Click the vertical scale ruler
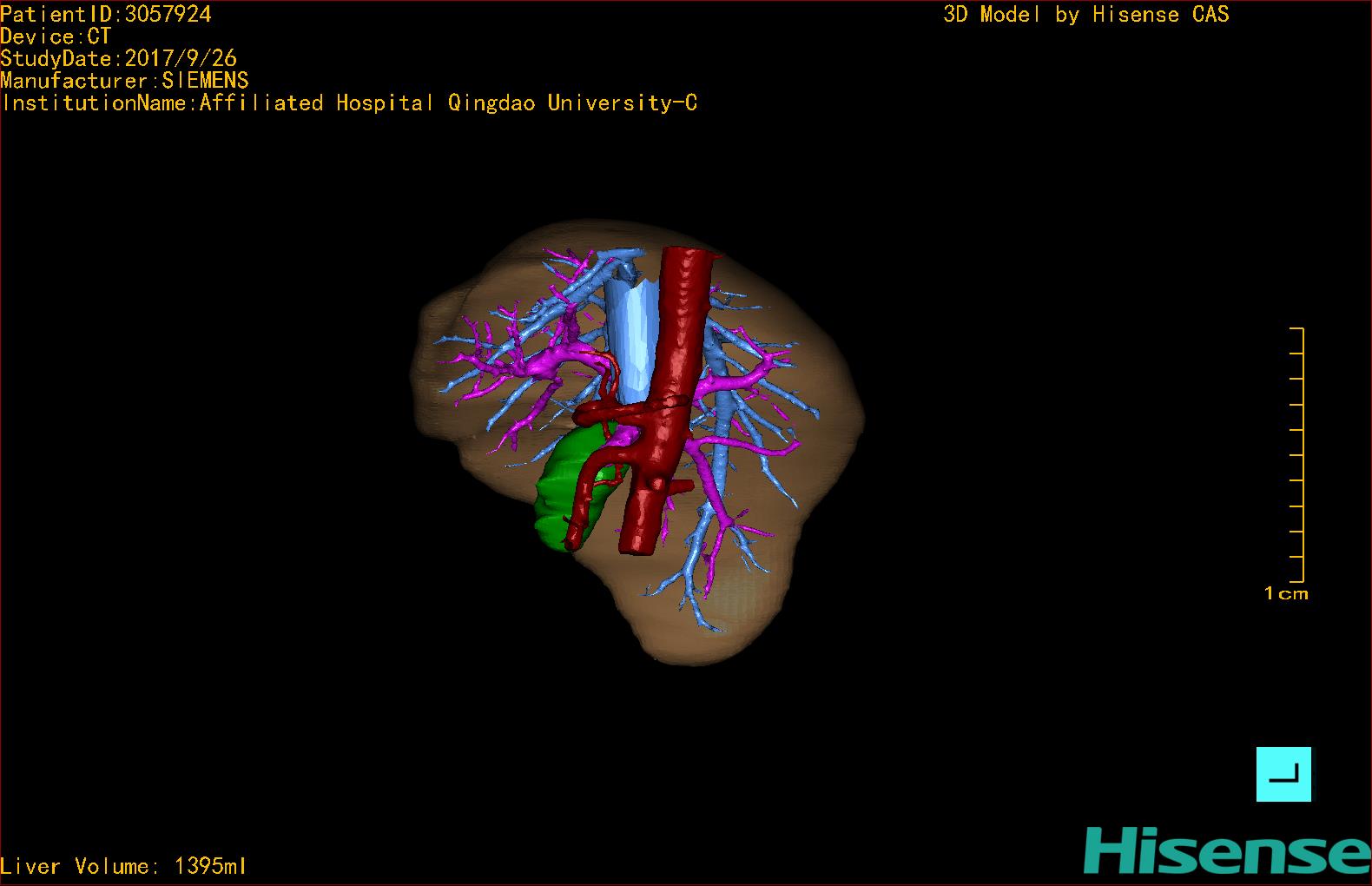Screen dimensions: 1372x886 point(1299,454)
